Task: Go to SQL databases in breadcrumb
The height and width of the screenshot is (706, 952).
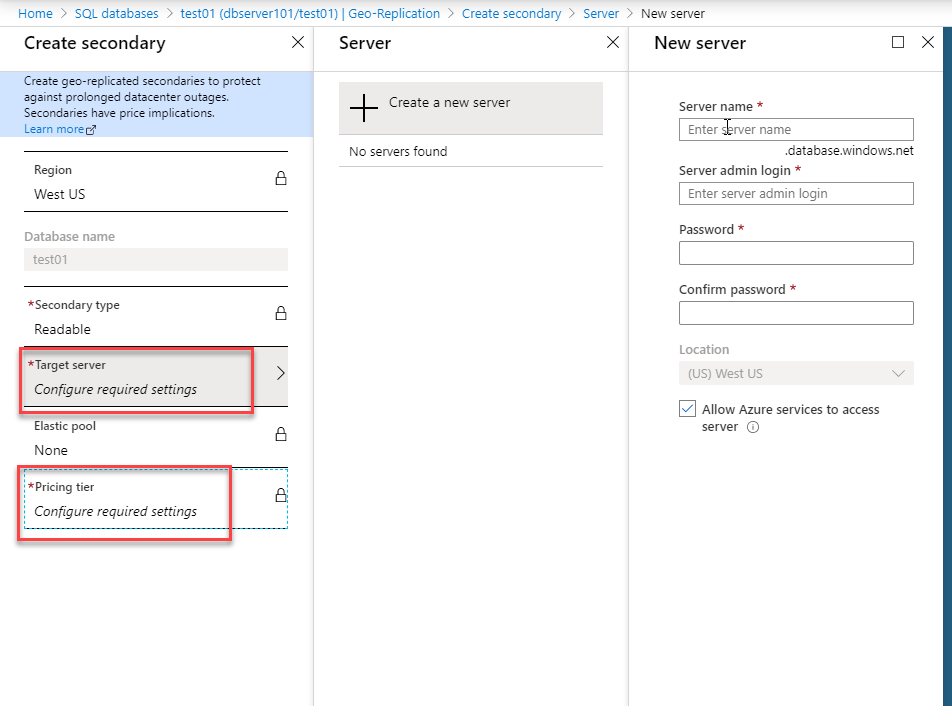Action: point(117,13)
